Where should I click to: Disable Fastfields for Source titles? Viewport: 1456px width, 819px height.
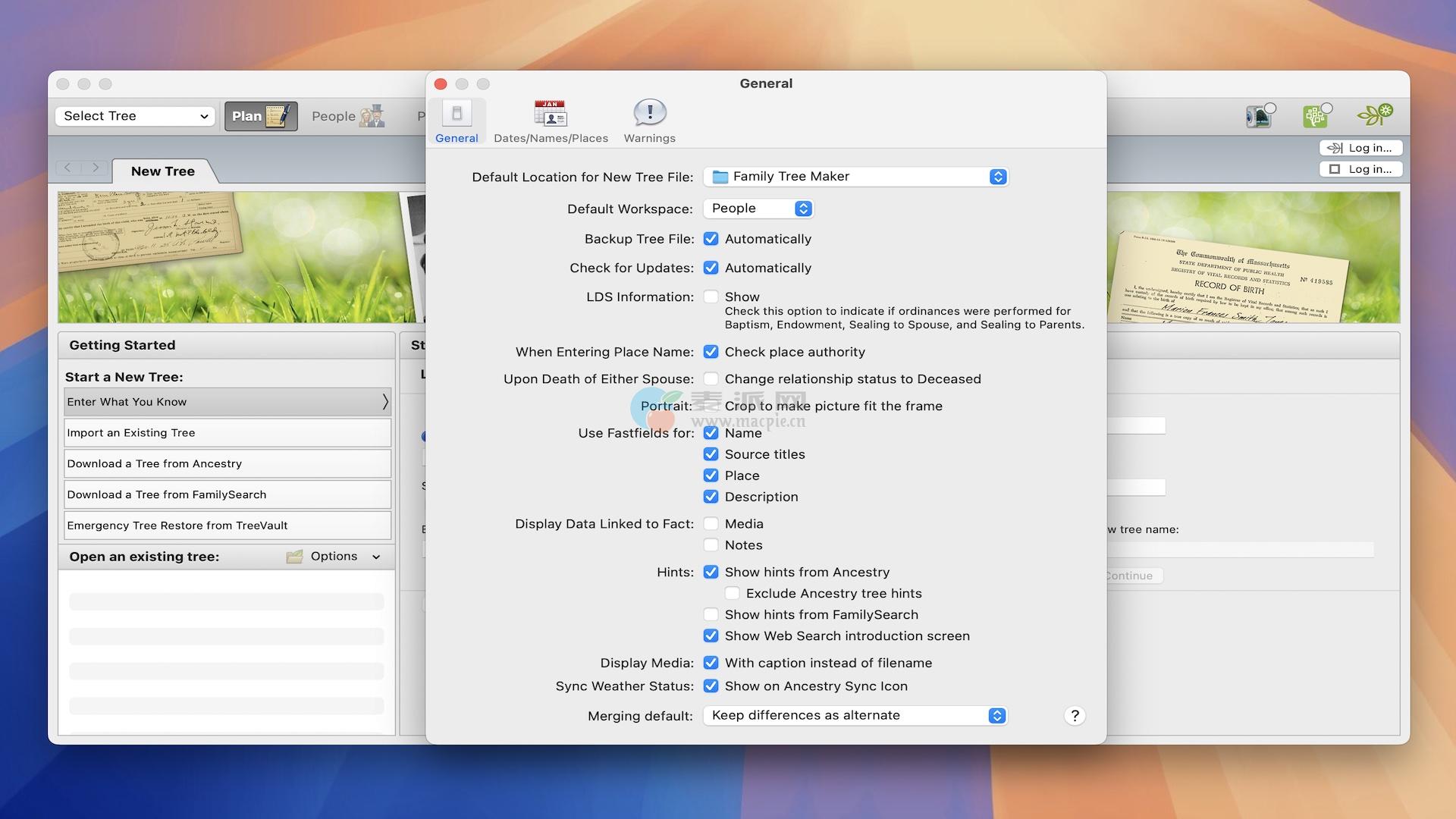pos(711,454)
